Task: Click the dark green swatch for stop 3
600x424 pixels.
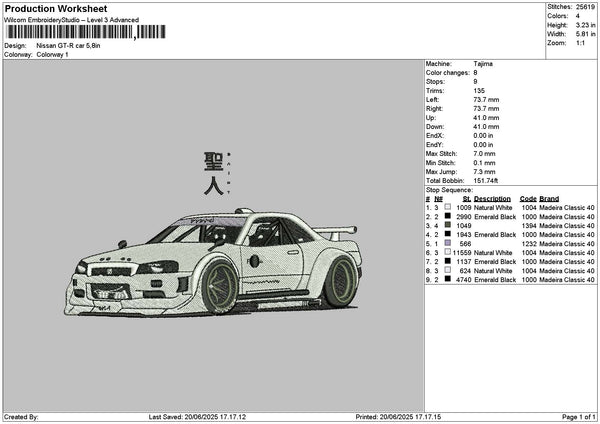Action: (447, 225)
